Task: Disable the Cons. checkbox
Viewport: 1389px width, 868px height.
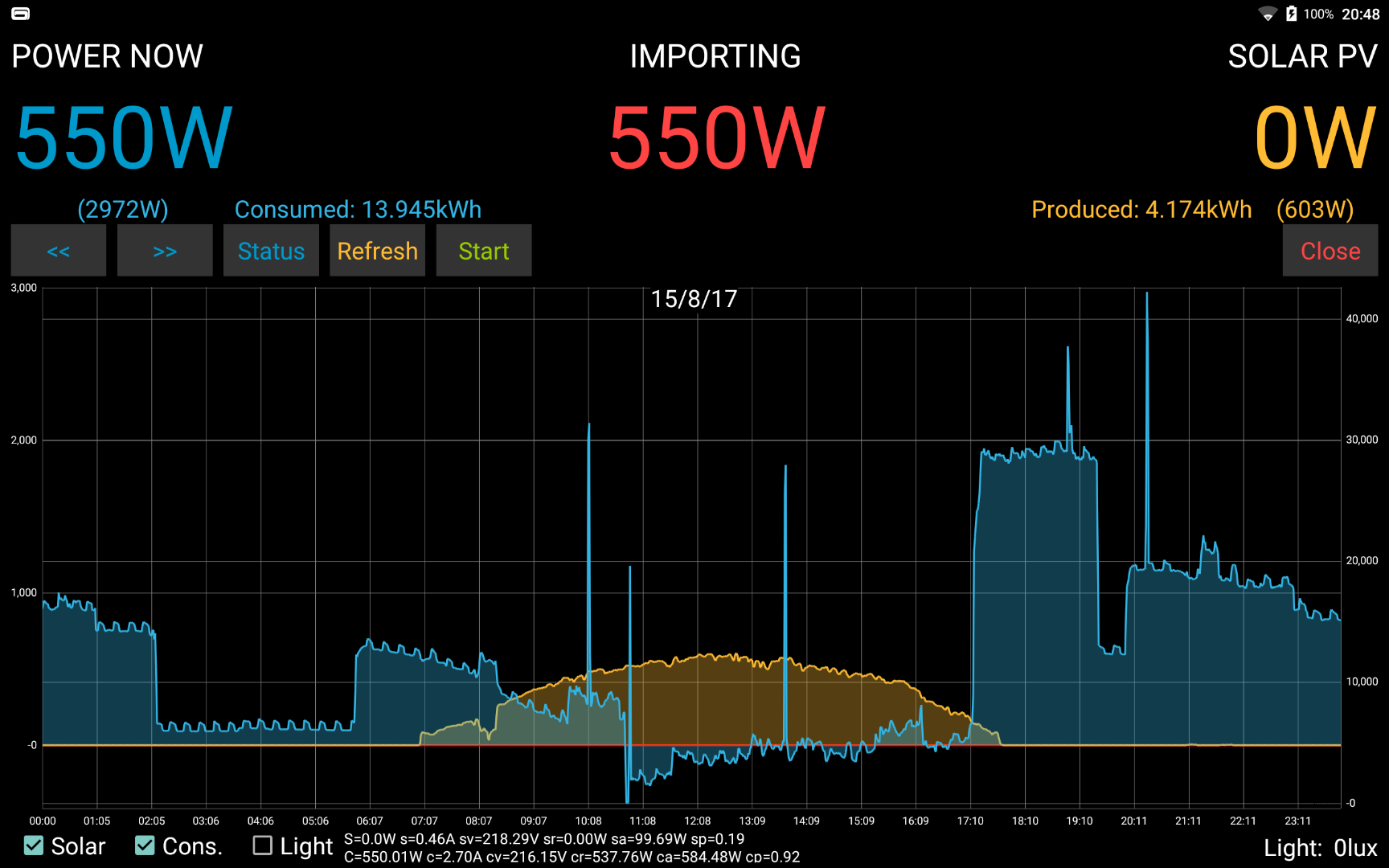Action: 145,845
